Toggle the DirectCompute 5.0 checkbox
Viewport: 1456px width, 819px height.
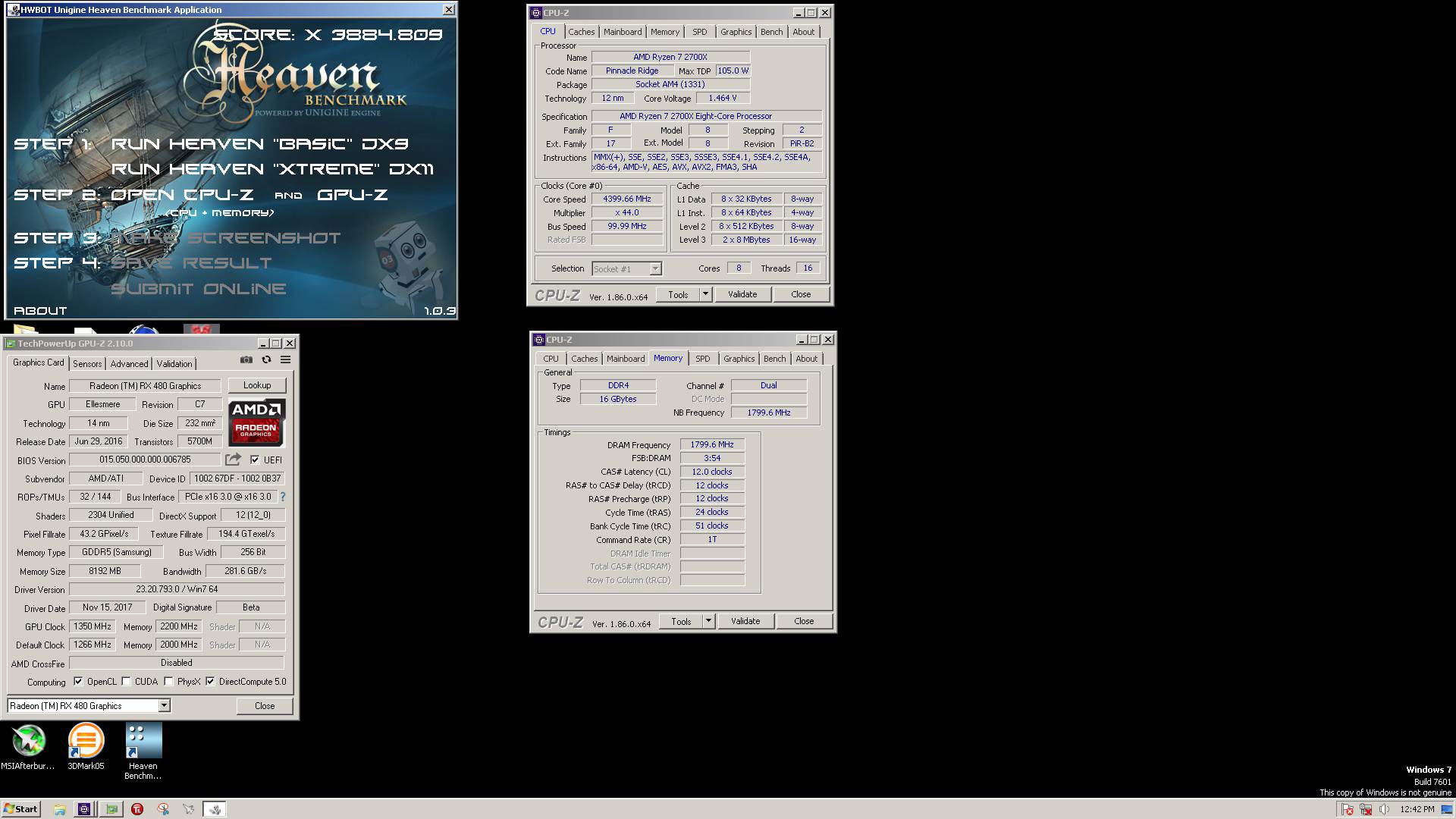210,681
